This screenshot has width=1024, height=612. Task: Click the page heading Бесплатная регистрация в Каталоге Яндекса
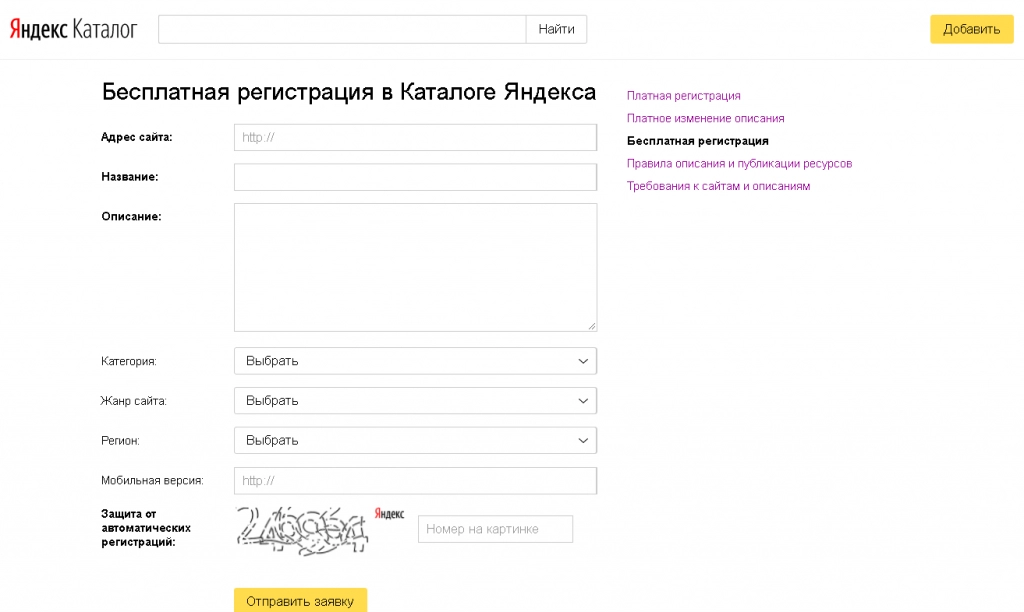tap(349, 92)
